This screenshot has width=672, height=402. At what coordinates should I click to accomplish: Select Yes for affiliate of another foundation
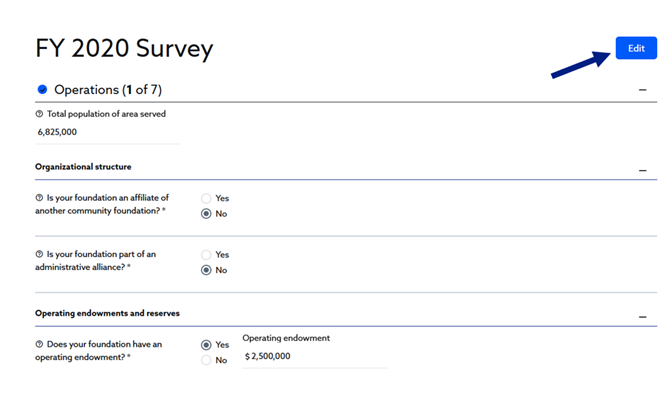(206, 198)
